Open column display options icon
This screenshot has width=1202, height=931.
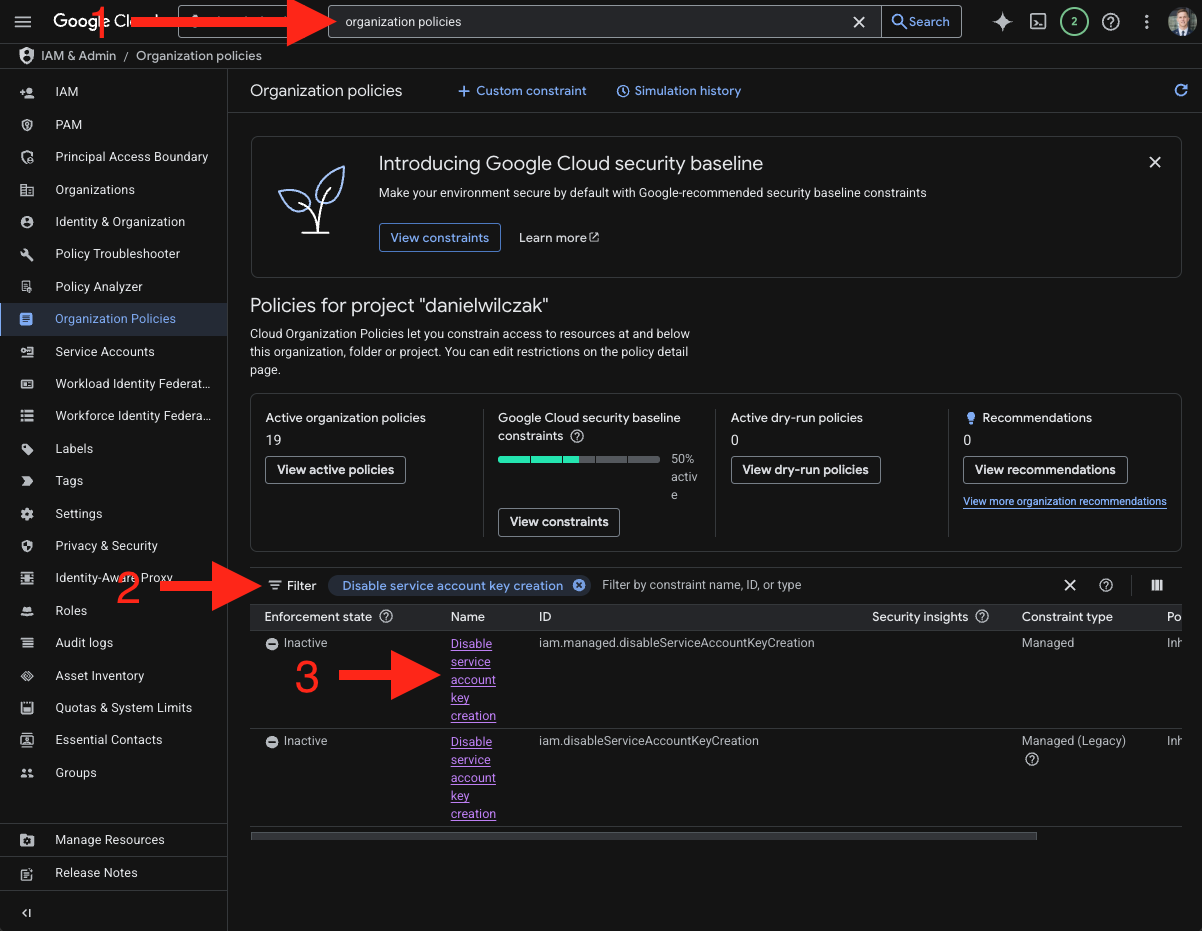pyautogui.click(x=1157, y=586)
